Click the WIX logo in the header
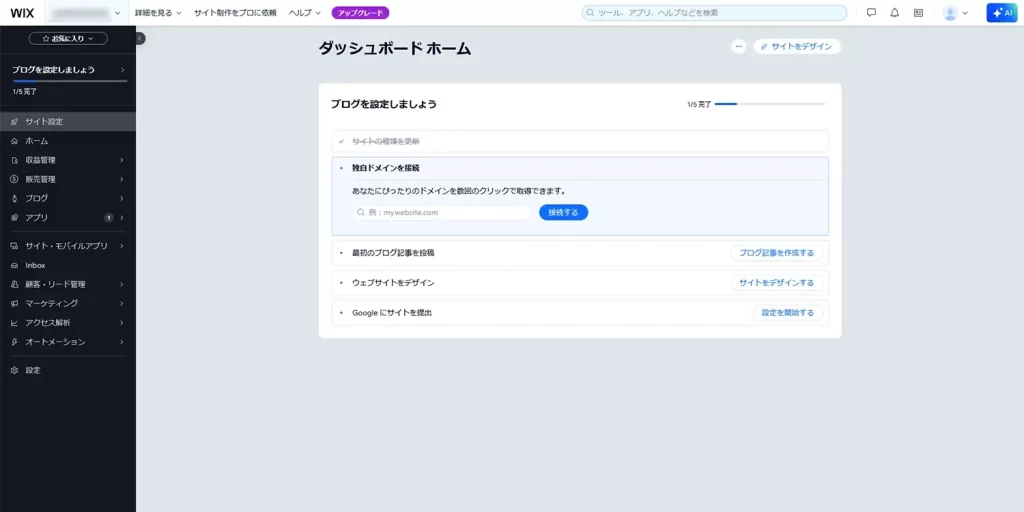 pyautogui.click(x=22, y=13)
